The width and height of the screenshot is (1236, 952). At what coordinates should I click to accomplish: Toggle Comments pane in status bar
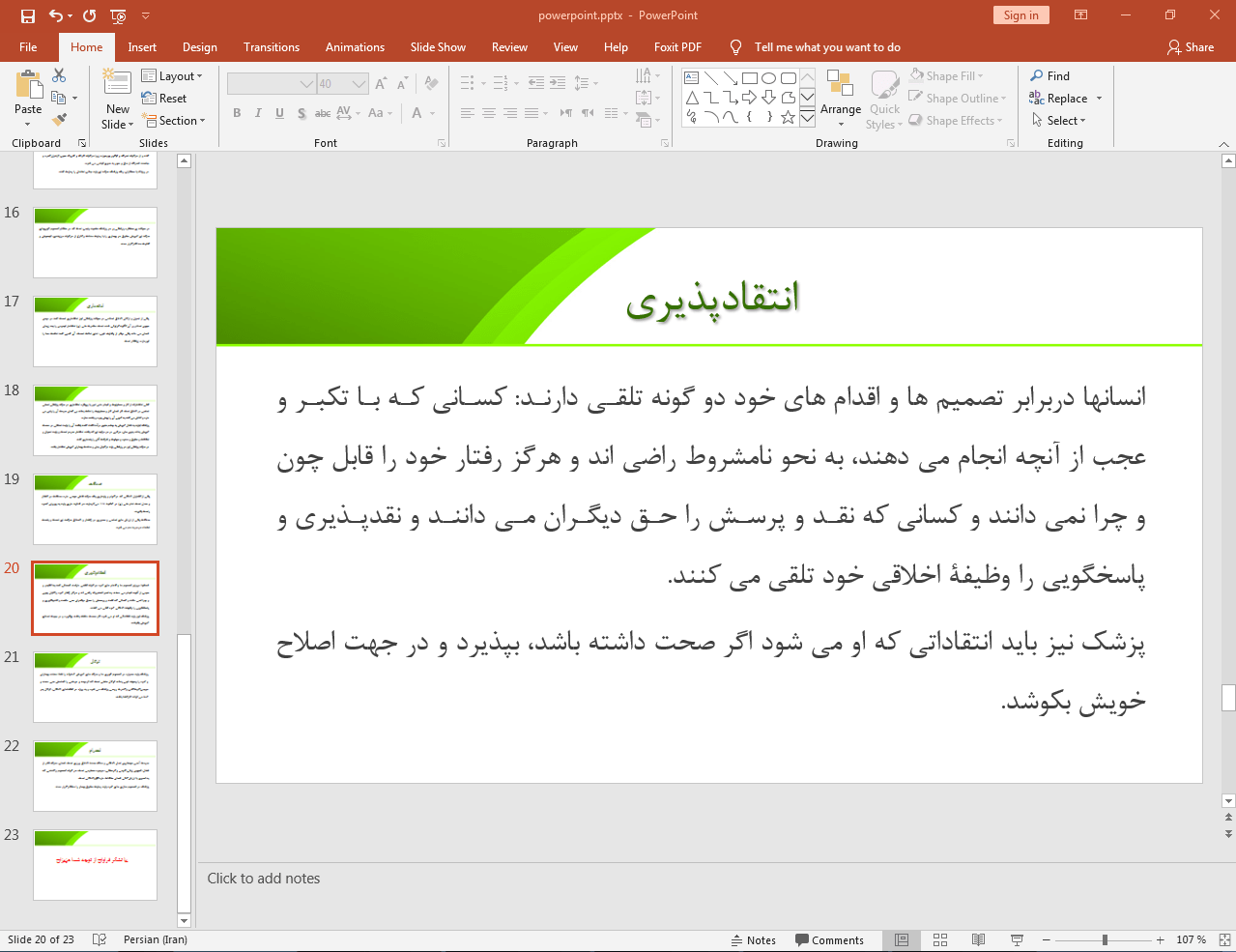pos(829,940)
